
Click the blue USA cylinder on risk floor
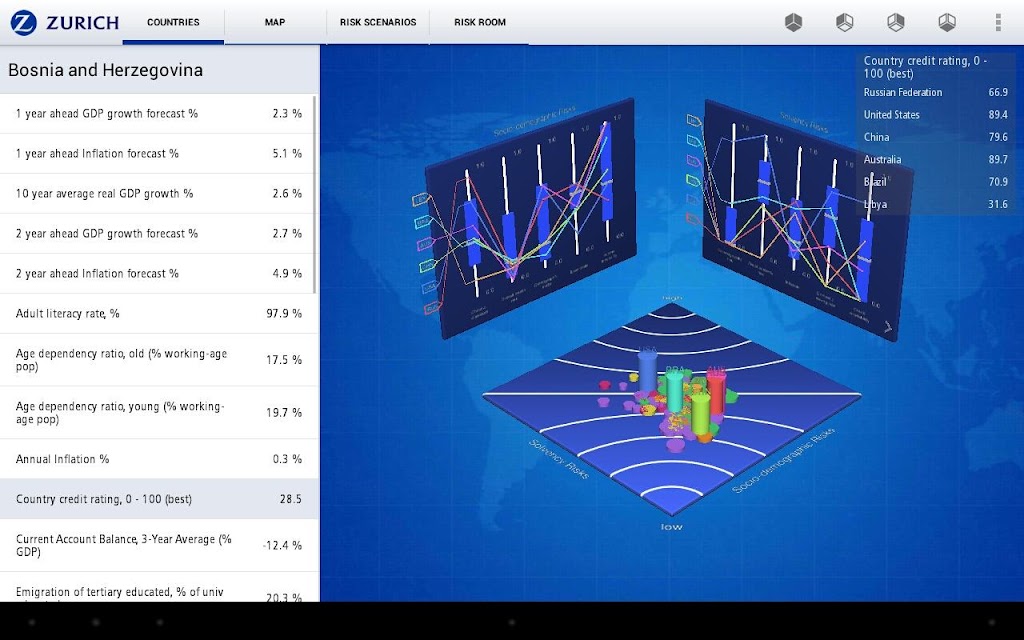(x=647, y=371)
